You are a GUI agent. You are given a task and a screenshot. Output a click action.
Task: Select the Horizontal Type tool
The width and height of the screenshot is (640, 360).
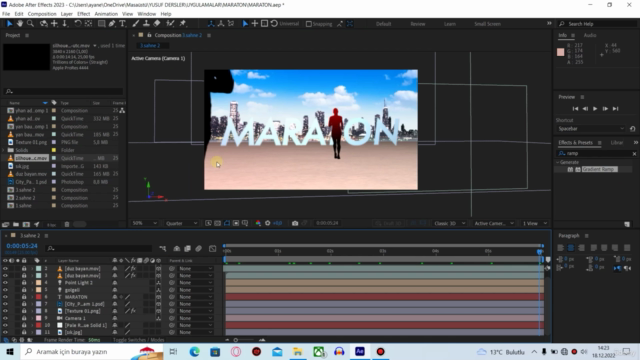[122, 24]
